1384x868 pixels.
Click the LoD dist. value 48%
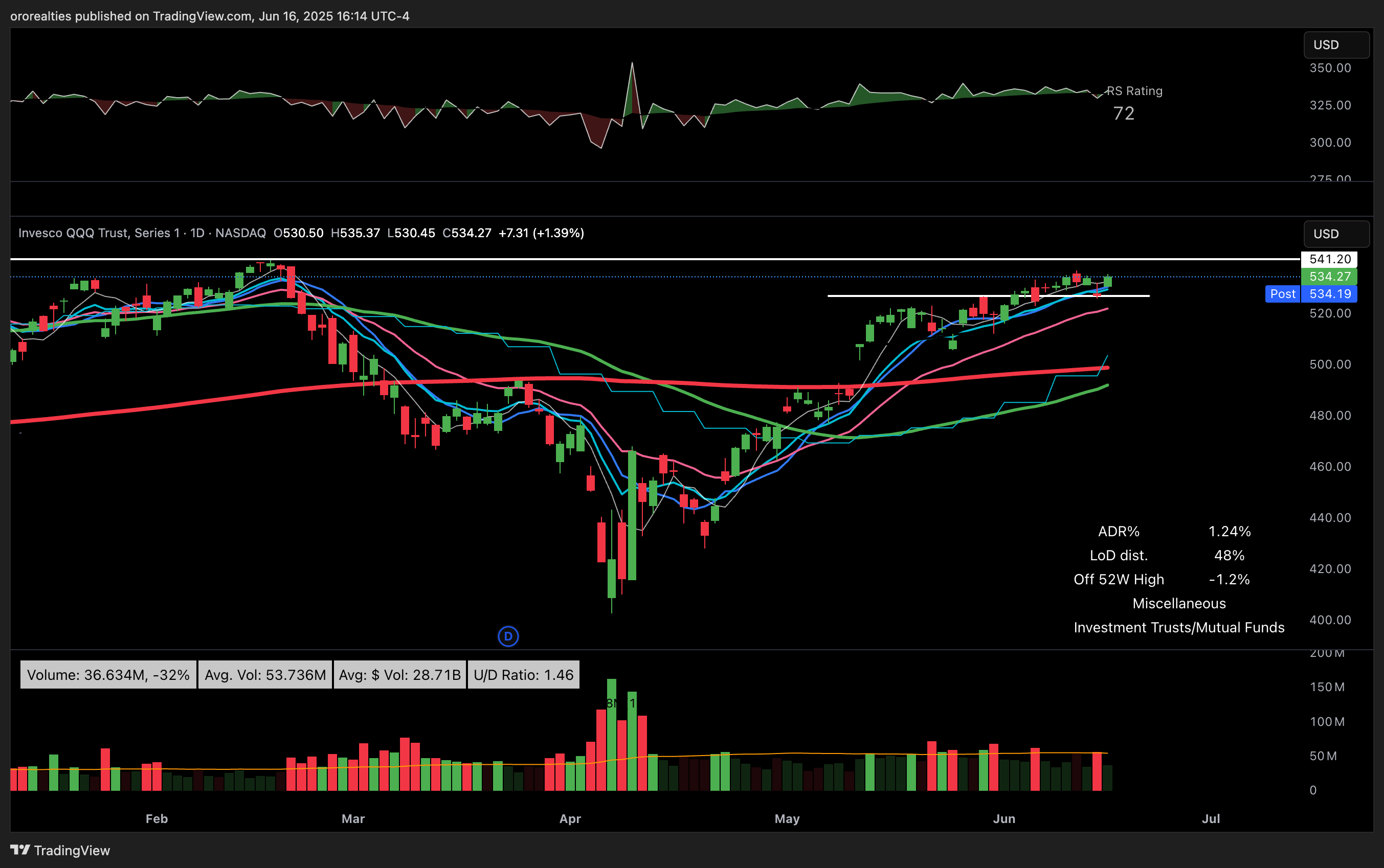[x=1230, y=555]
